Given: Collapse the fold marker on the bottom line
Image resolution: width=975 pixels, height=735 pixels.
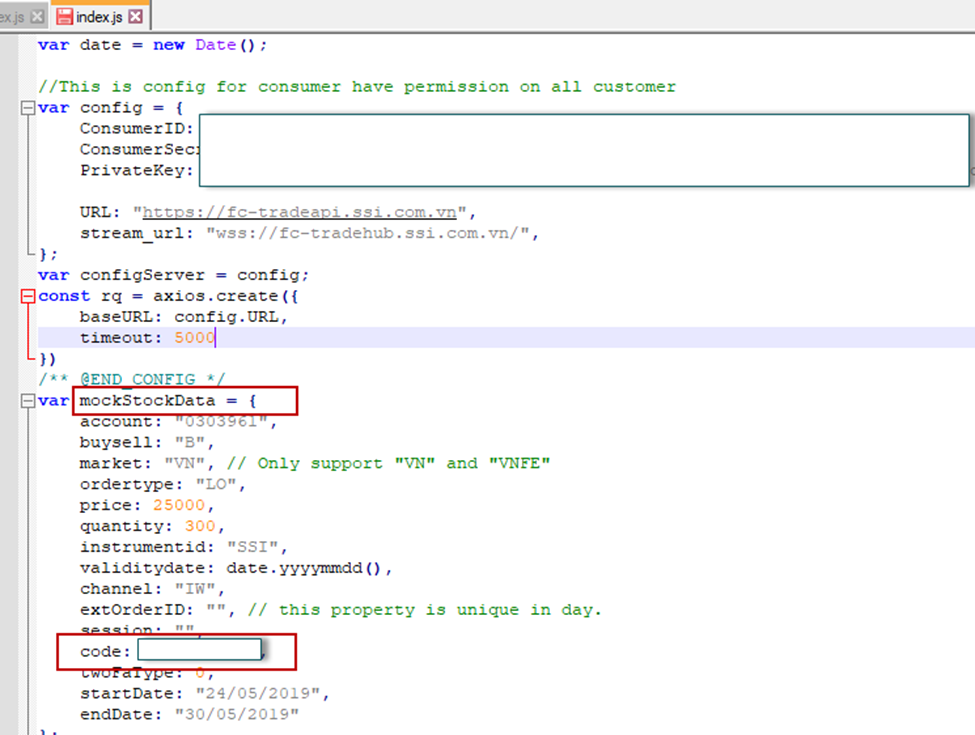Looking at the screenshot, I should point(26,730).
